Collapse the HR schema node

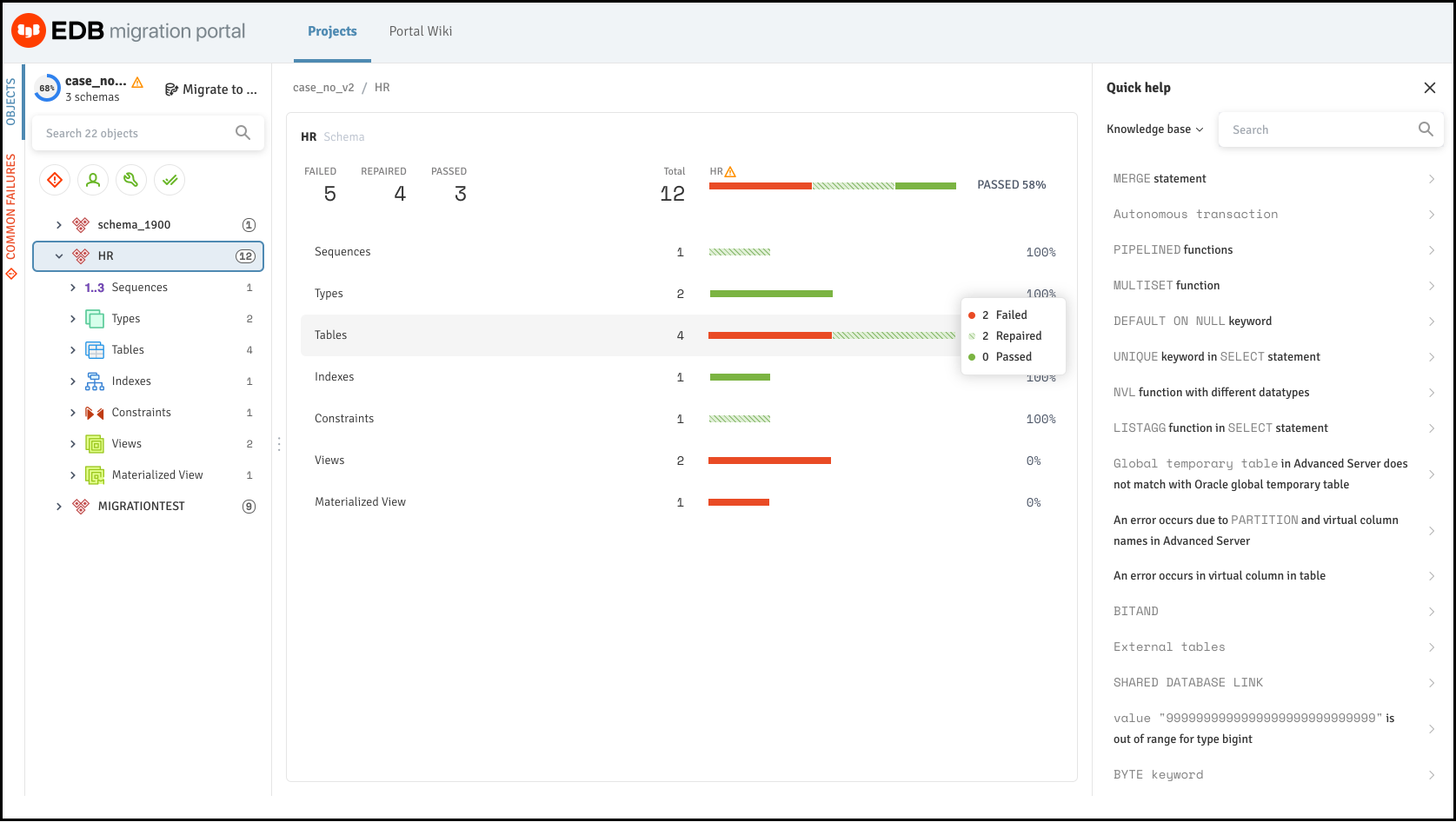(59, 256)
